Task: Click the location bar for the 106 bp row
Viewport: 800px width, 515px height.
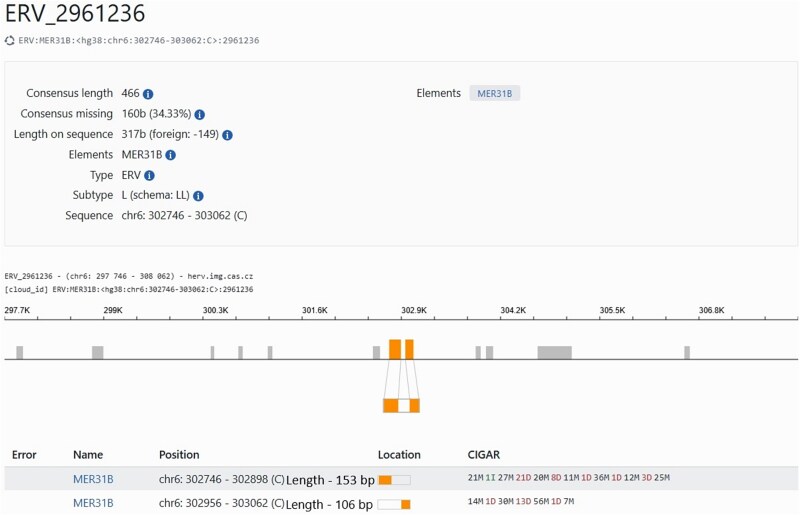Action: click(x=394, y=504)
